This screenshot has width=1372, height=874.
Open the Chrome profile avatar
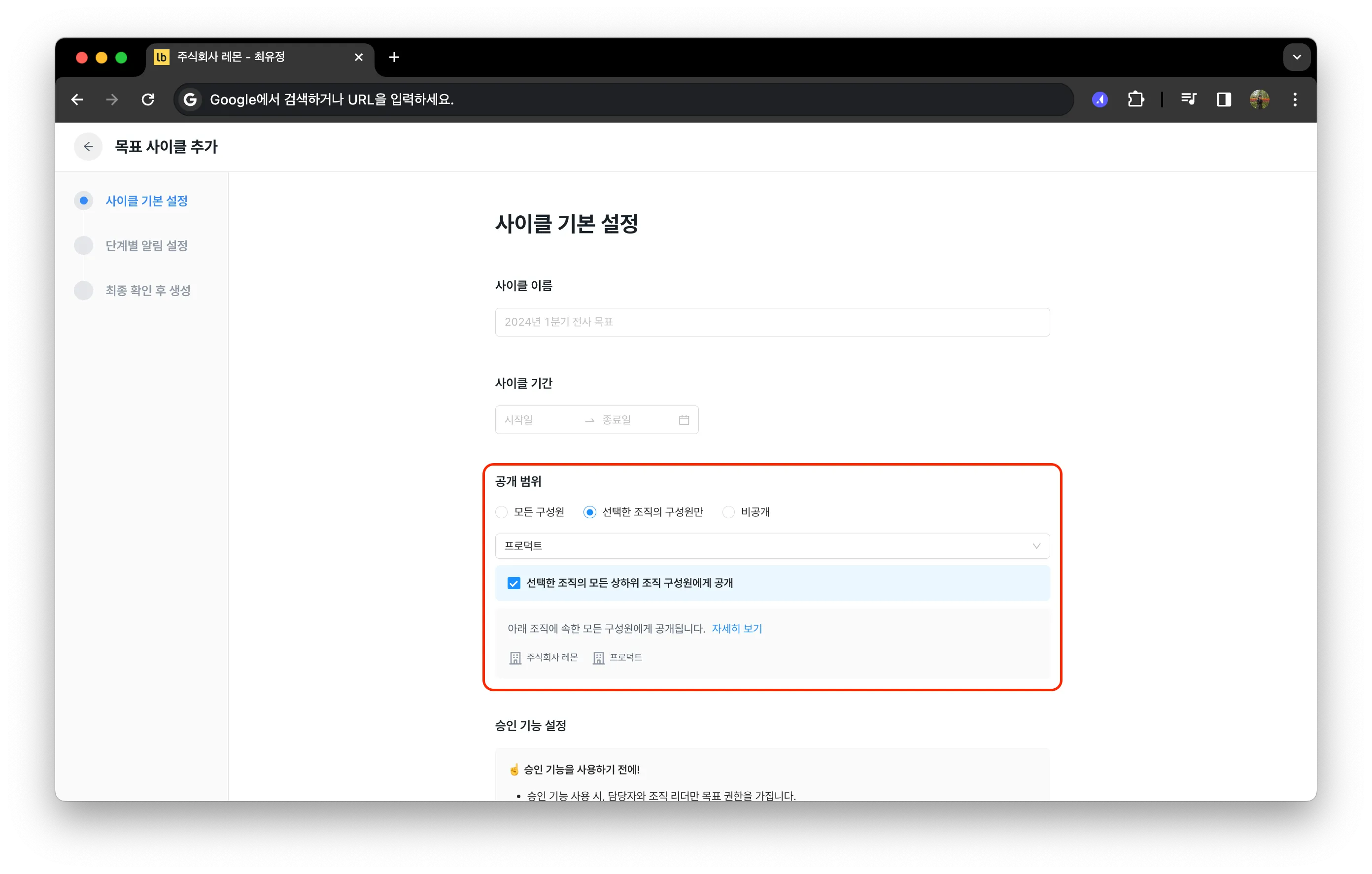(x=1259, y=100)
